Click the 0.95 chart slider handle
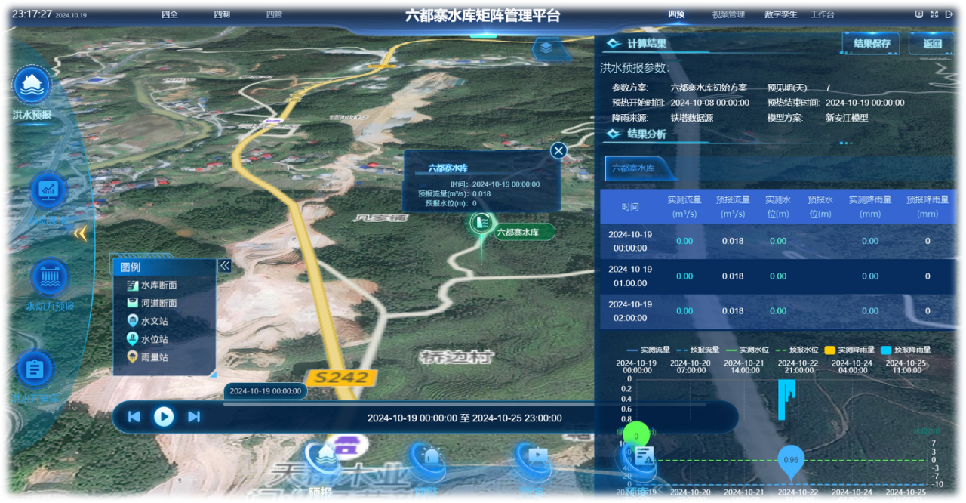 click(x=790, y=459)
